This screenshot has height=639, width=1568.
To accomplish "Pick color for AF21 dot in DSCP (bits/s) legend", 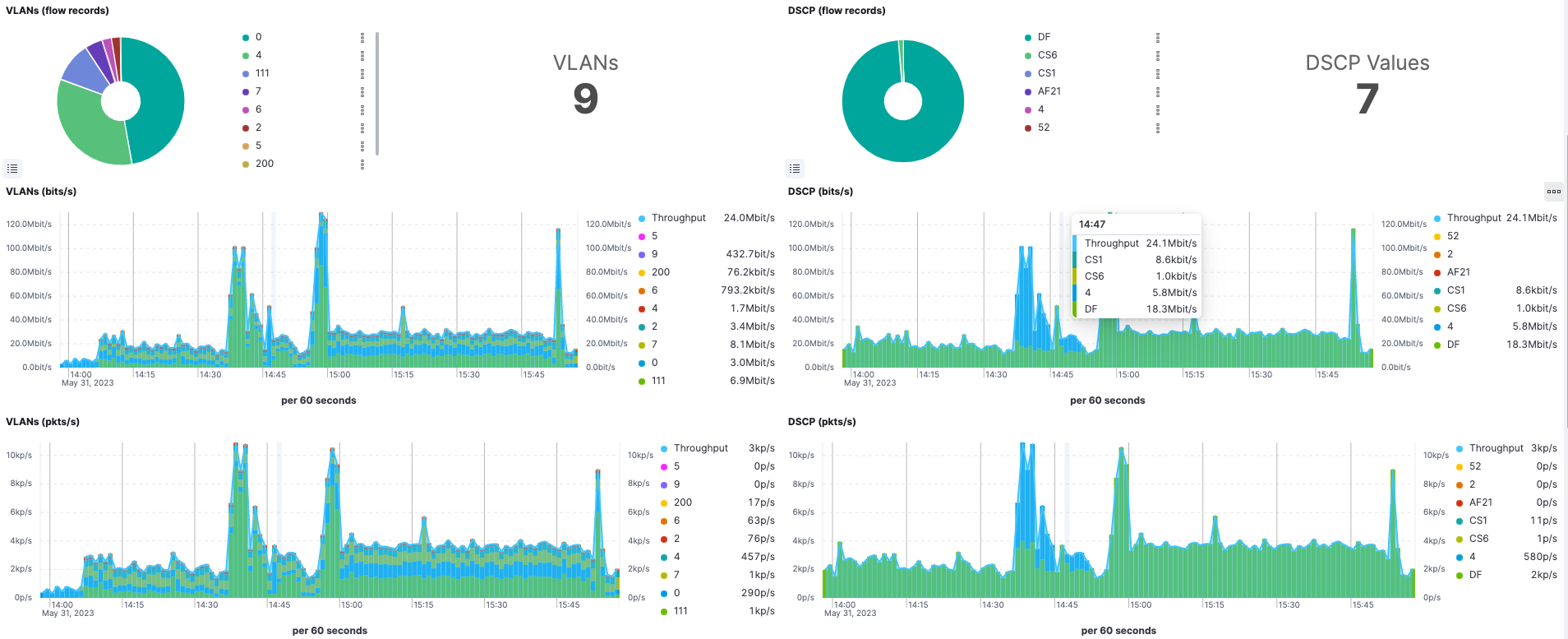I will 1437,273.
